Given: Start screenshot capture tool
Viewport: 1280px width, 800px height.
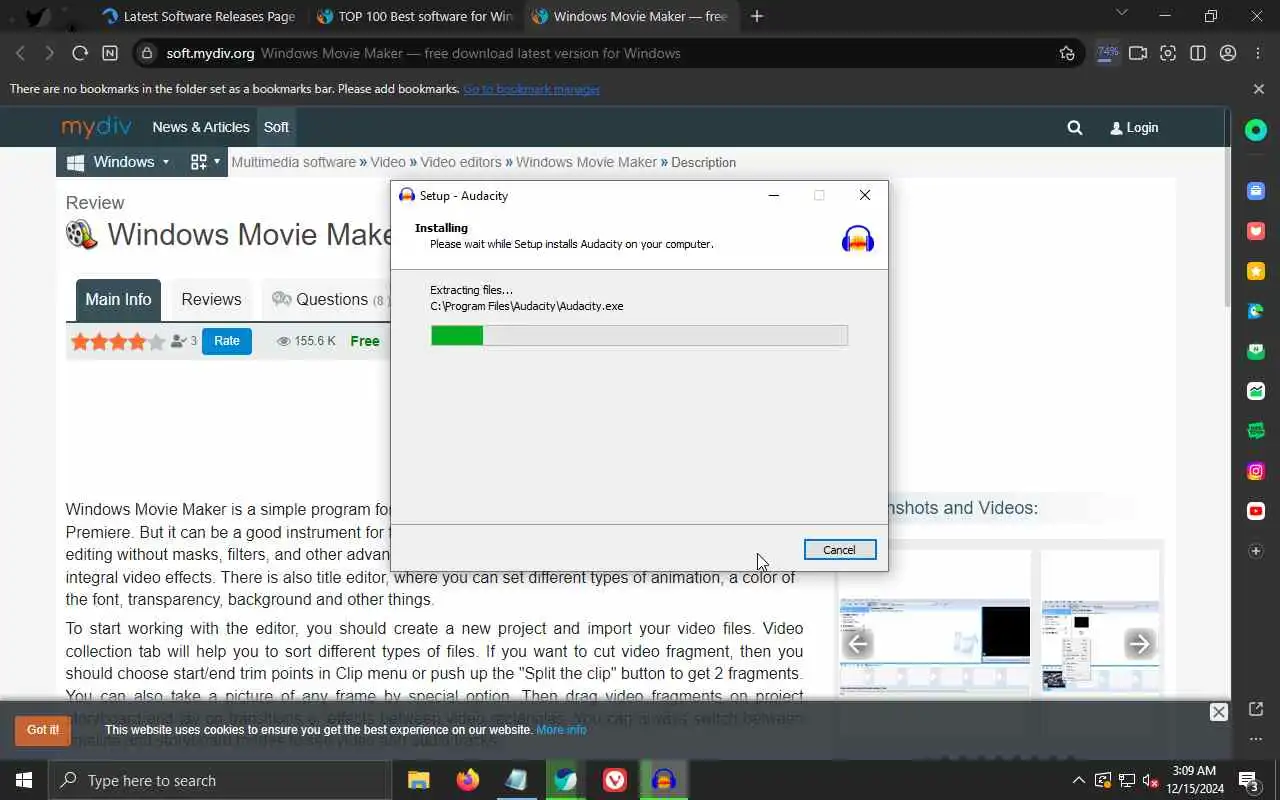Looking at the screenshot, I should (1168, 53).
